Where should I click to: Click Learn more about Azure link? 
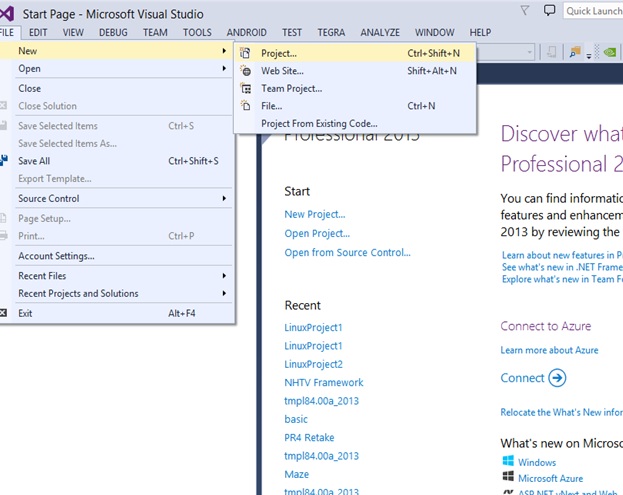pyautogui.click(x=549, y=350)
